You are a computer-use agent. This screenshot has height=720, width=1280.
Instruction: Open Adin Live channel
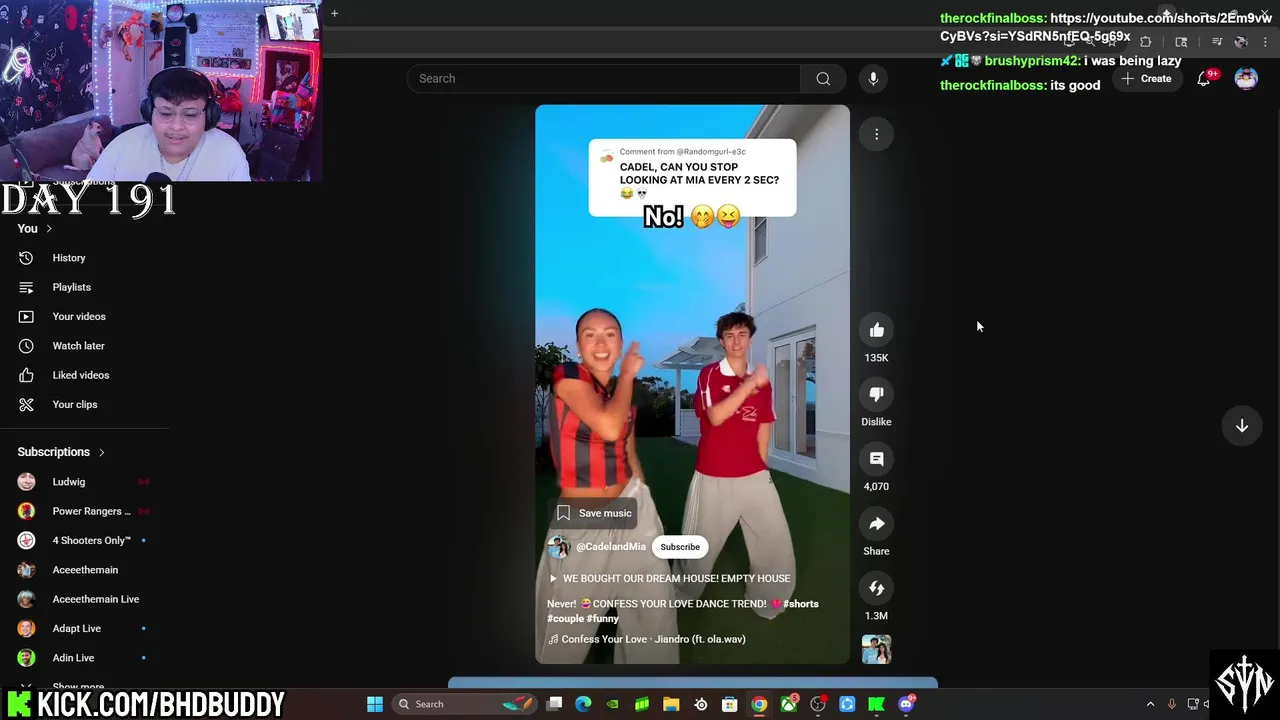click(x=73, y=658)
